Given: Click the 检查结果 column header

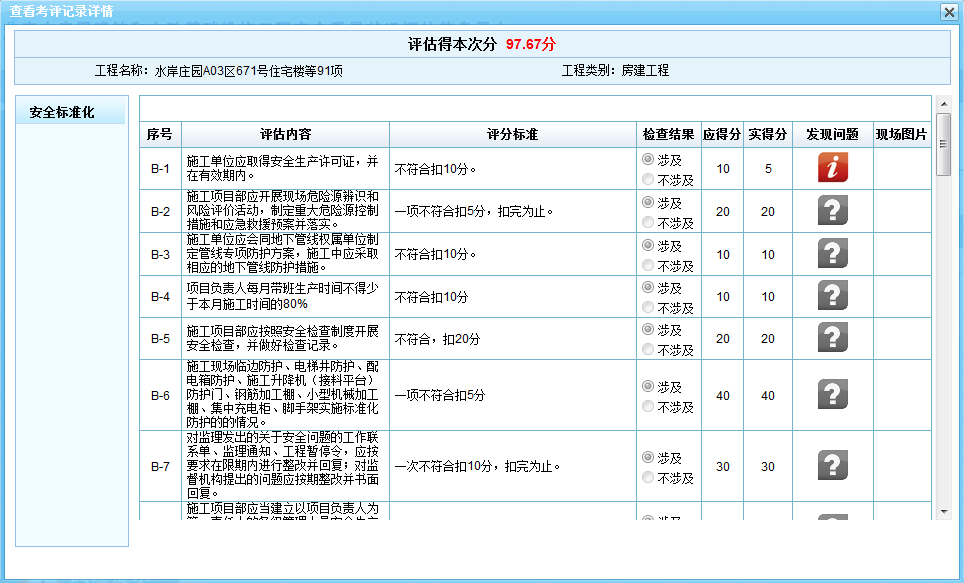Looking at the screenshot, I should click(x=668, y=134).
